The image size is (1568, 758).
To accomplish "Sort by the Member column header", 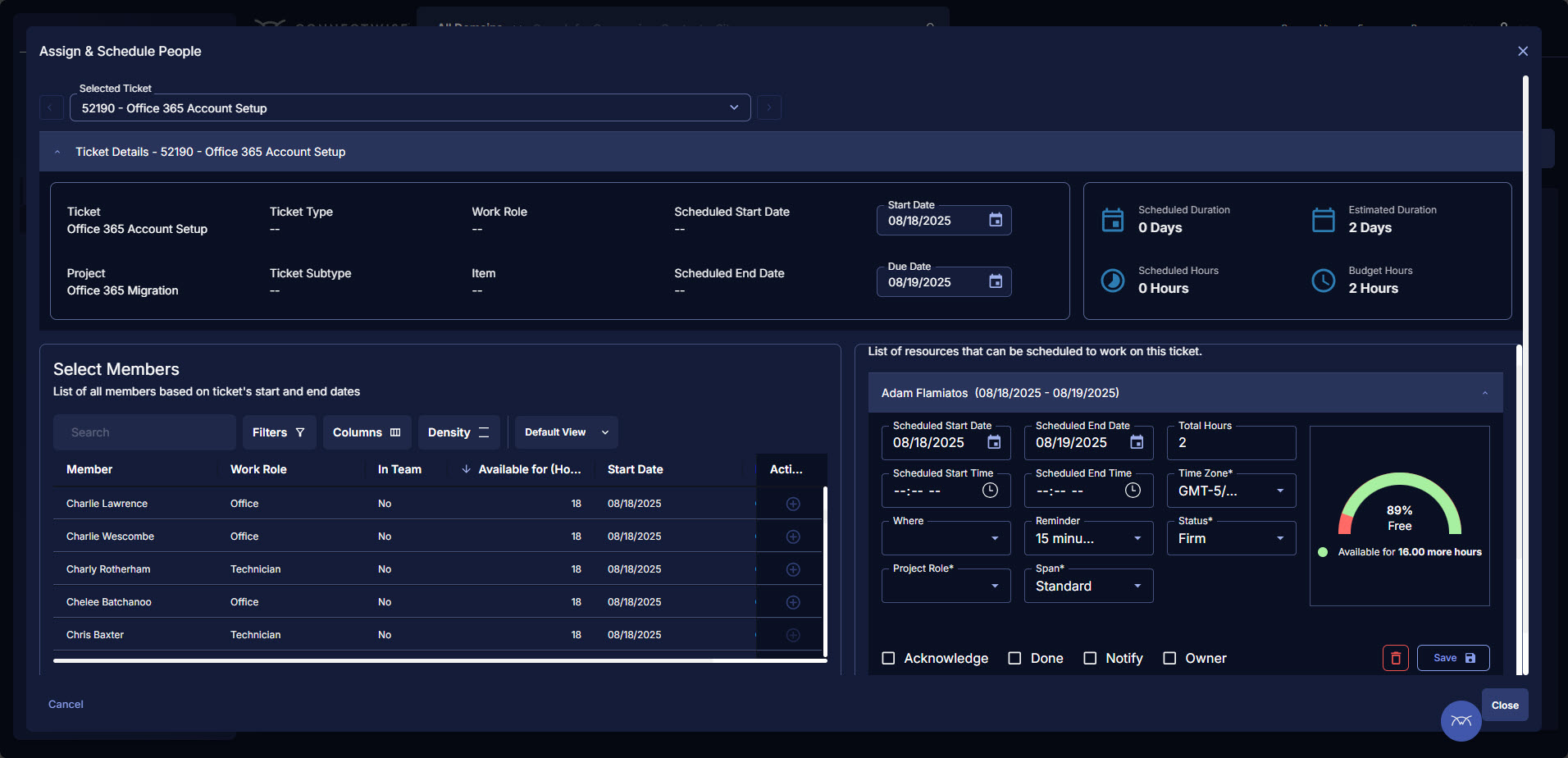I will pos(89,469).
